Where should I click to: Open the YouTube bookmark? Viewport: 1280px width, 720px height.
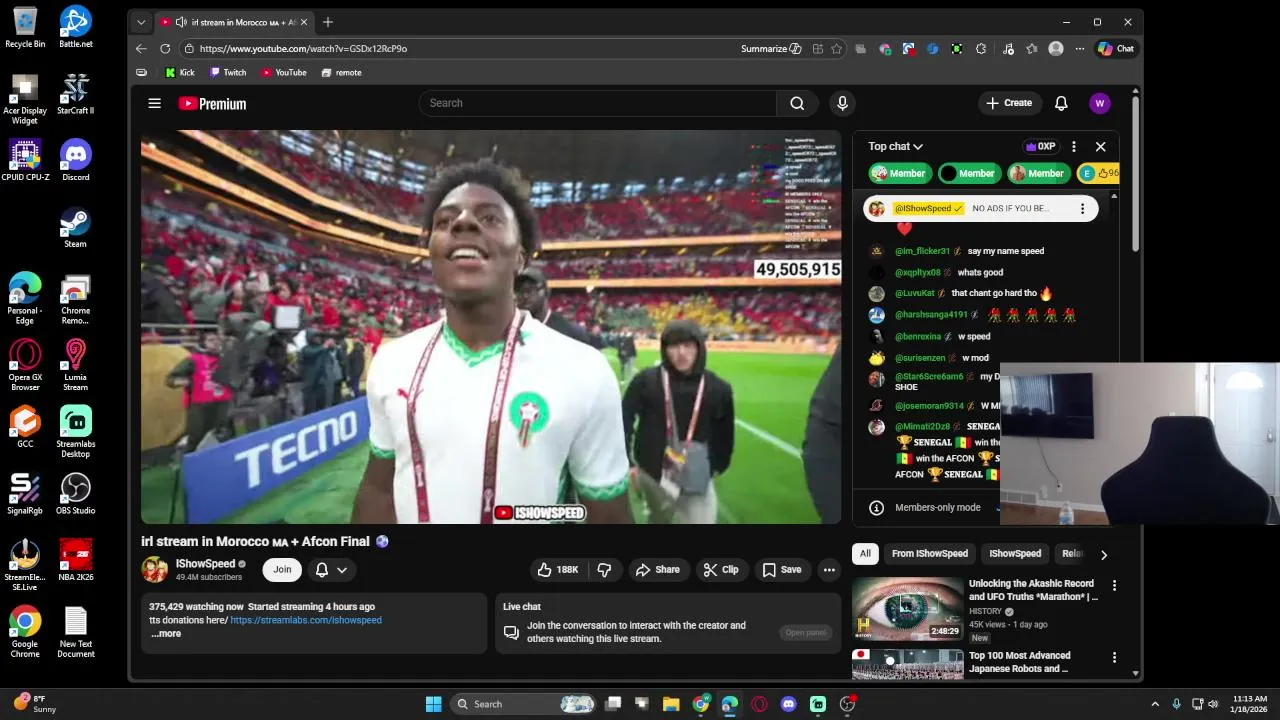(x=284, y=72)
